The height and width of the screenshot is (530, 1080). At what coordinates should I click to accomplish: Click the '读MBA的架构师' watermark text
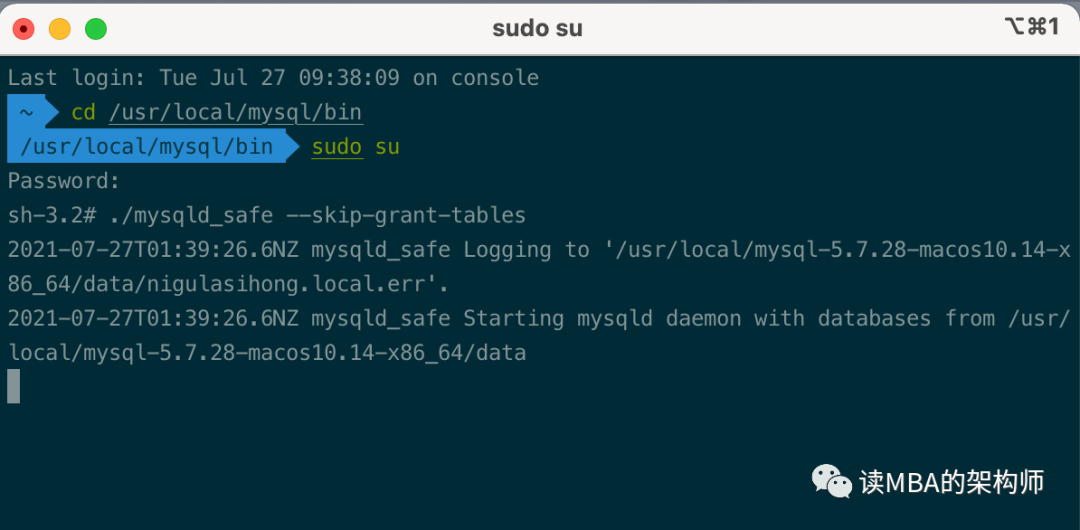tap(952, 482)
